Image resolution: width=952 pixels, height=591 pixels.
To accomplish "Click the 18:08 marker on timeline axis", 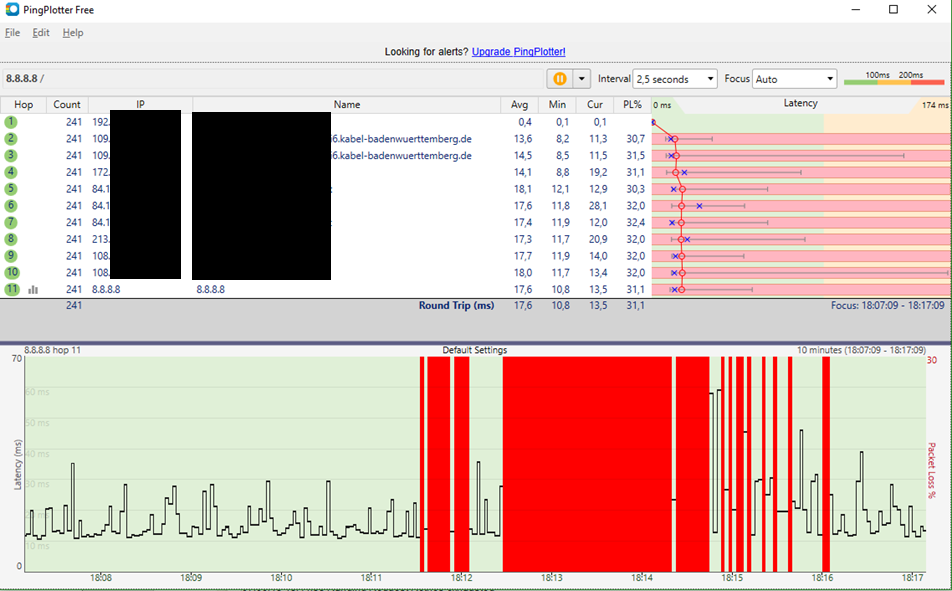I will (x=100, y=578).
